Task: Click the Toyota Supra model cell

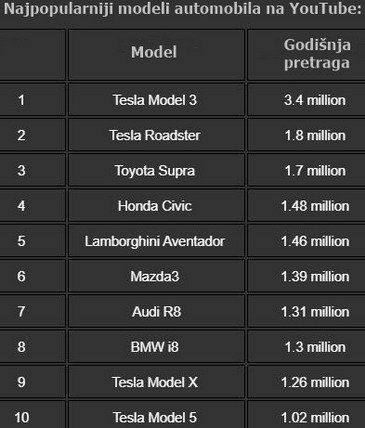Action: click(x=156, y=171)
